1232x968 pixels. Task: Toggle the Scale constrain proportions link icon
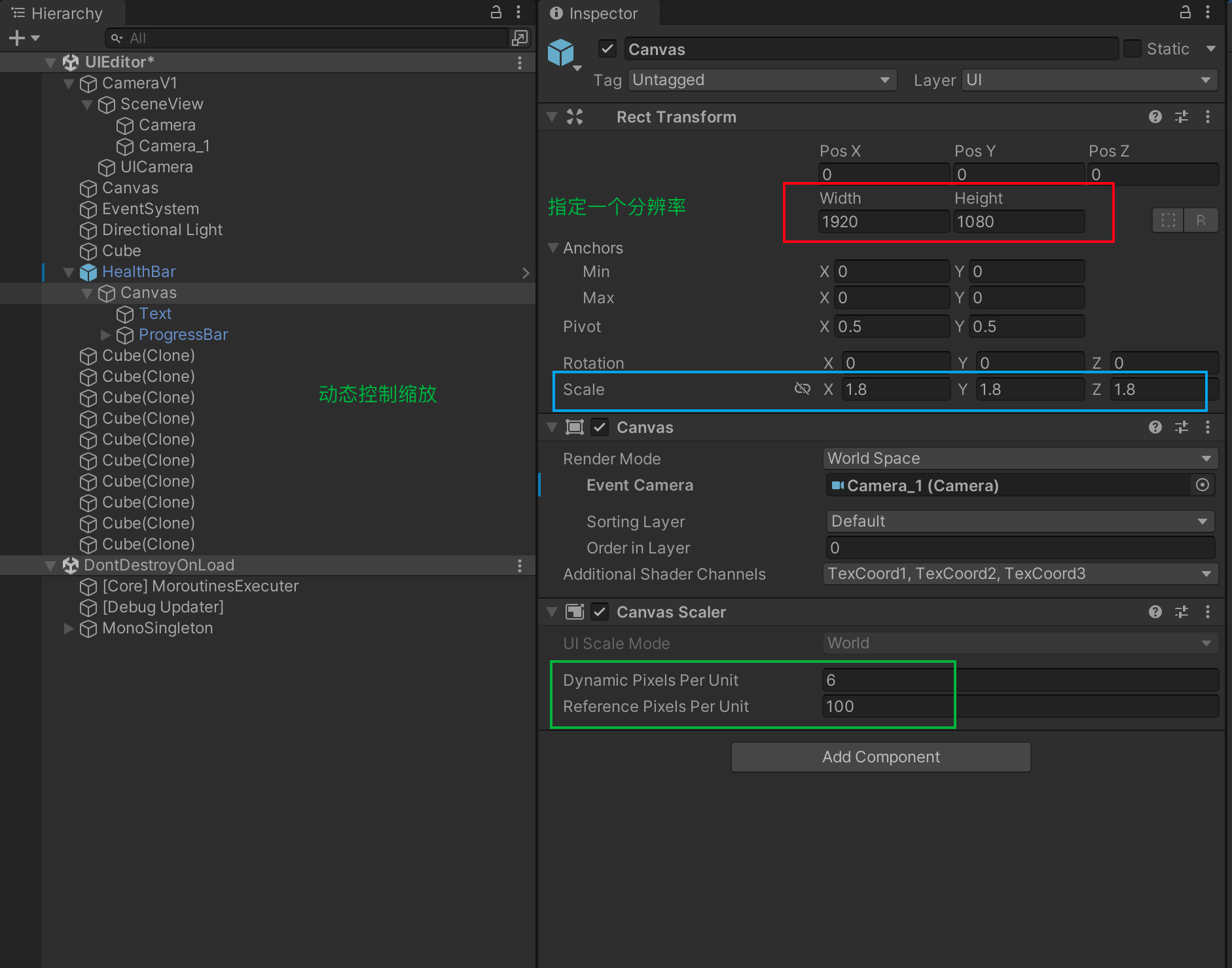tap(802, 389)
